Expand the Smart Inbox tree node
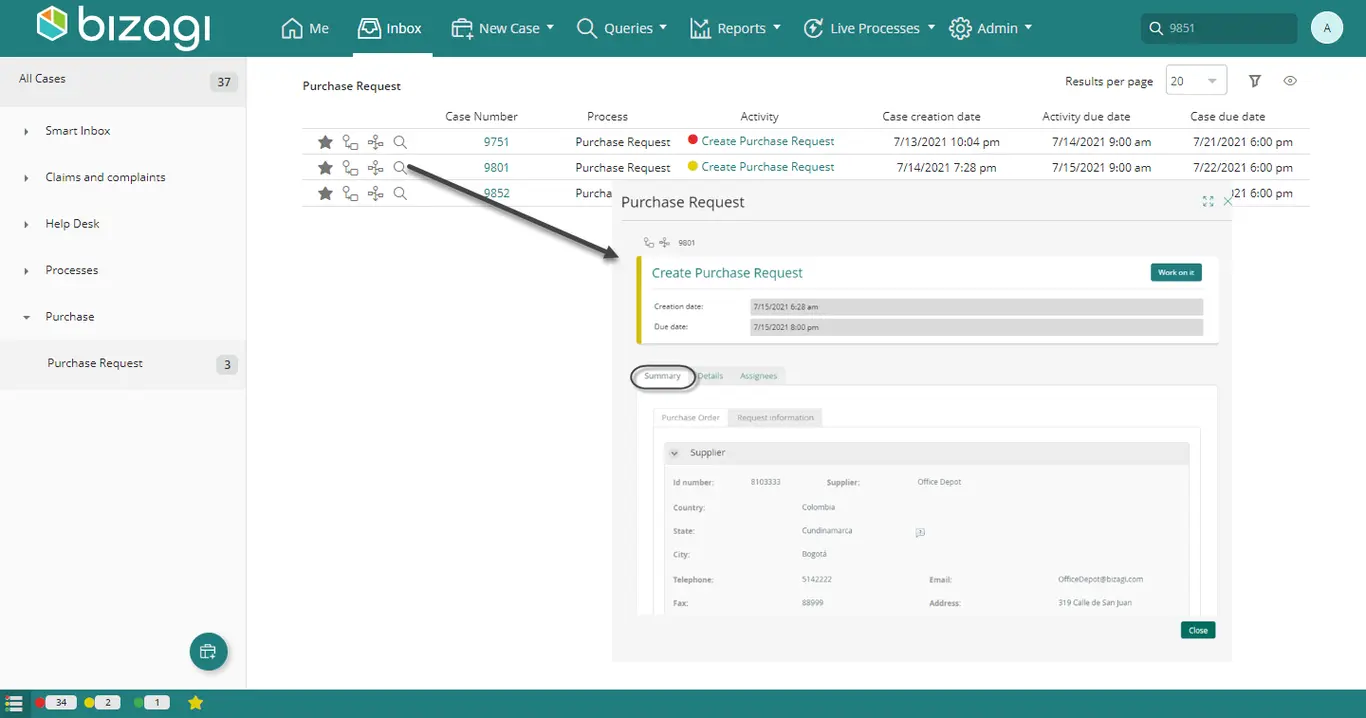The width and height of the screenshot is (1366, 718). coord(26,131)
